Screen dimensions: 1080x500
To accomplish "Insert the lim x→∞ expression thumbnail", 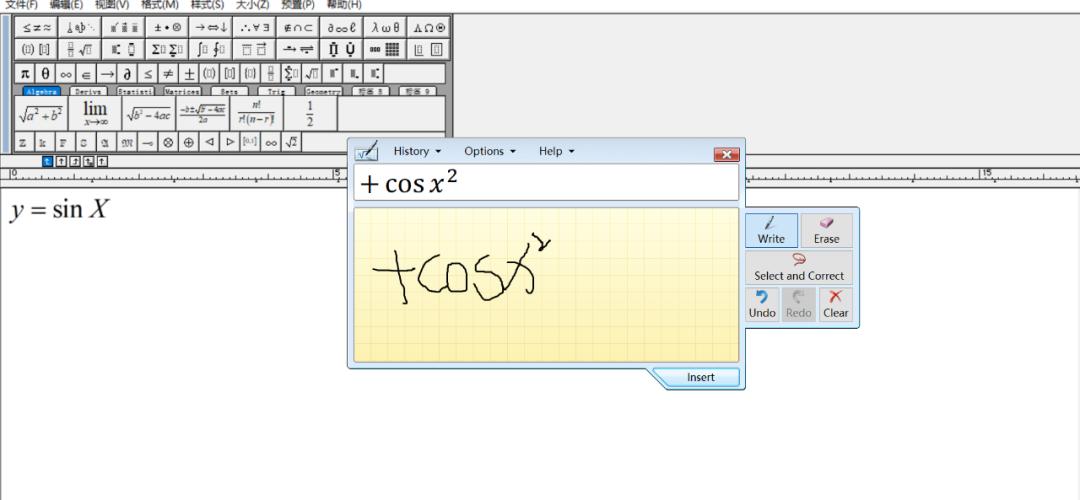I will point(95,113).
